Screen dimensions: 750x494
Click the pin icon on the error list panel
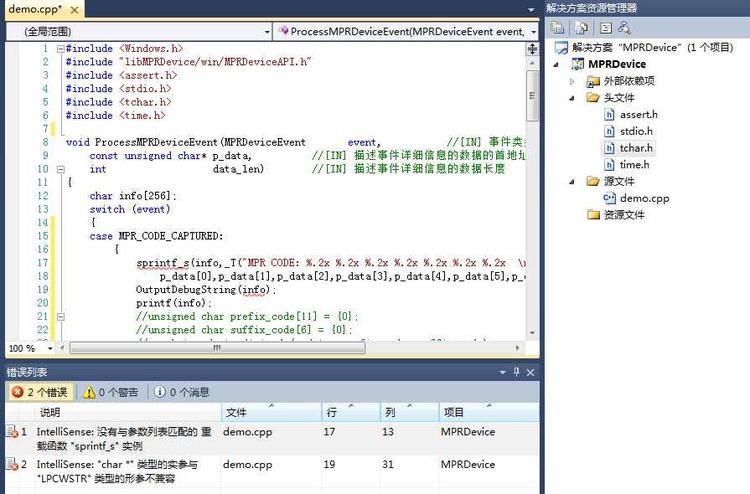[x=516, y=372]
